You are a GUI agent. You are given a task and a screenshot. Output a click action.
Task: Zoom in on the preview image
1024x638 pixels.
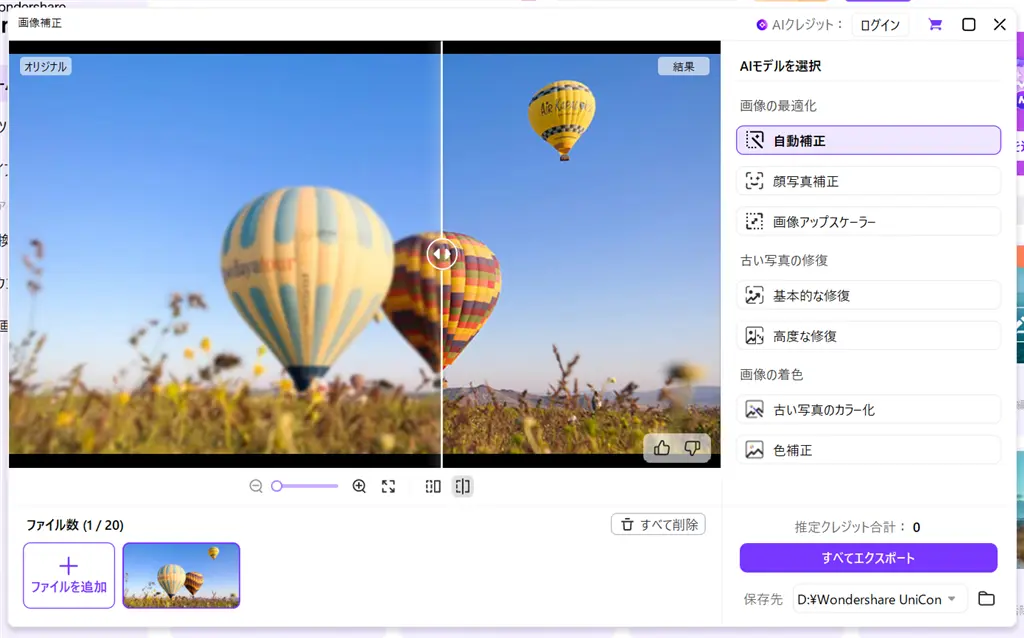(359, 486)
